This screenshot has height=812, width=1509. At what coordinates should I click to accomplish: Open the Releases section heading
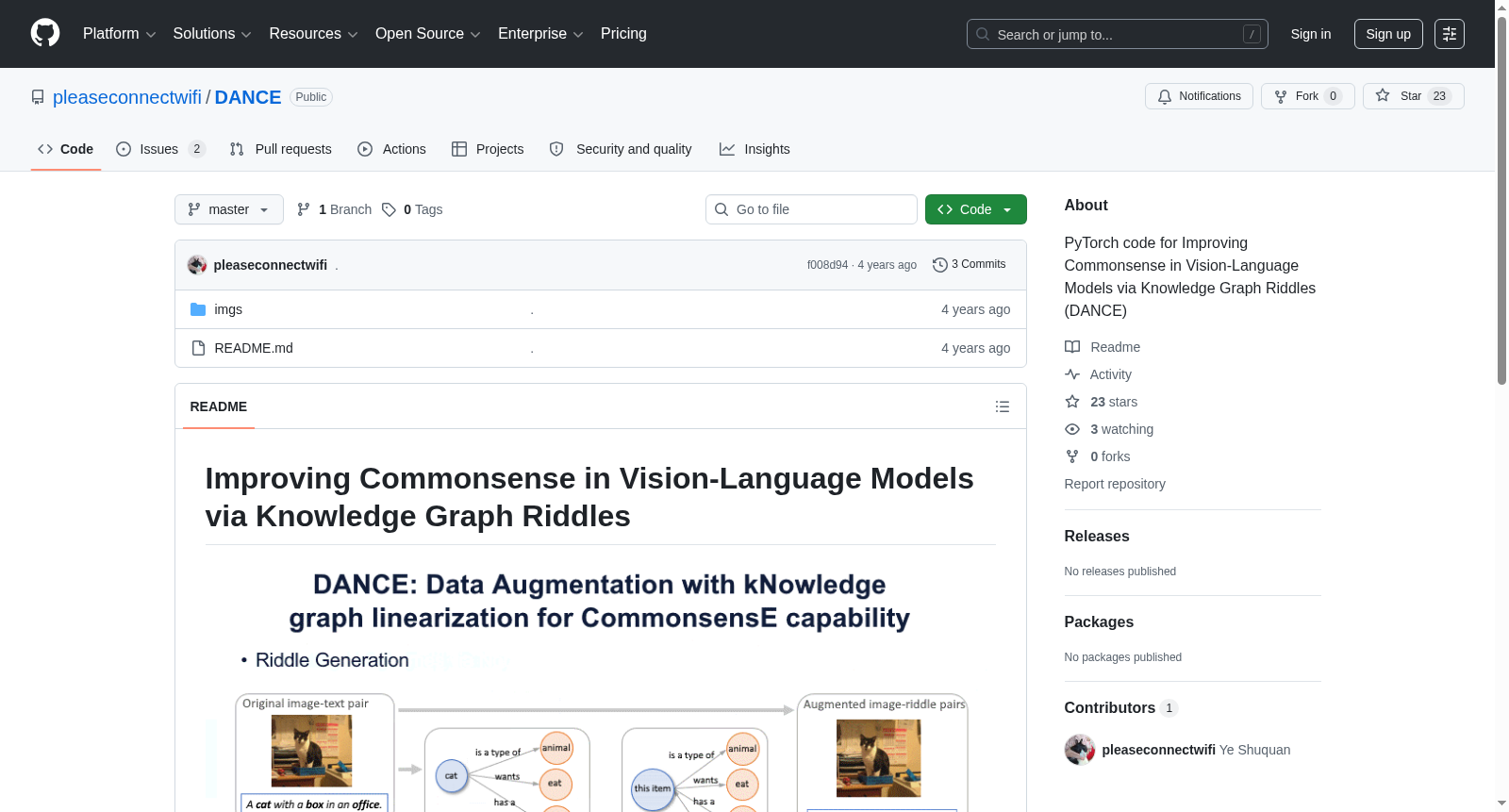point(1097,536)
